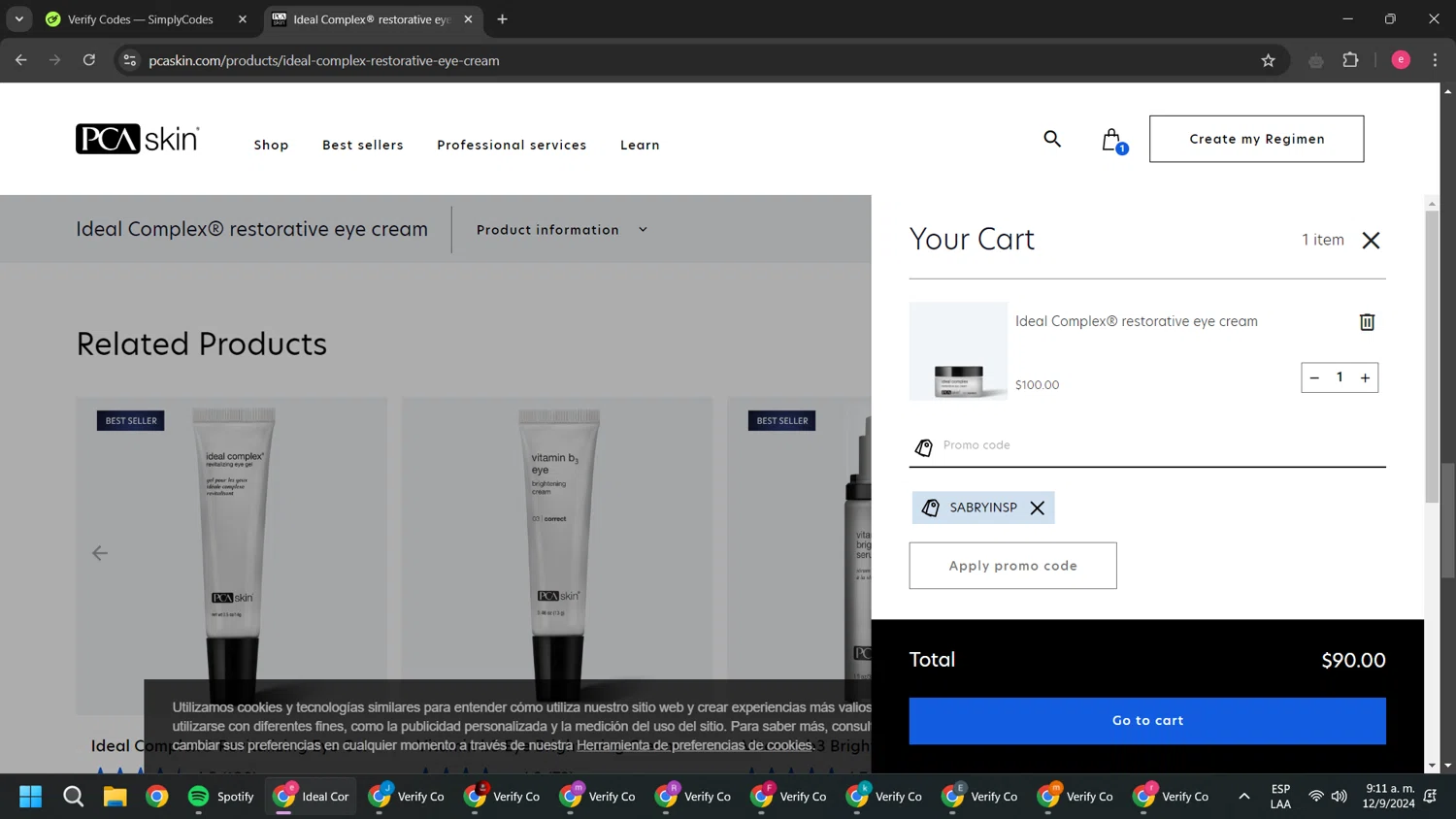Image resolution: width=1456 pixels, height=819 pixels.
Task: Open the notifications center icon
Action: [1430, 797]
